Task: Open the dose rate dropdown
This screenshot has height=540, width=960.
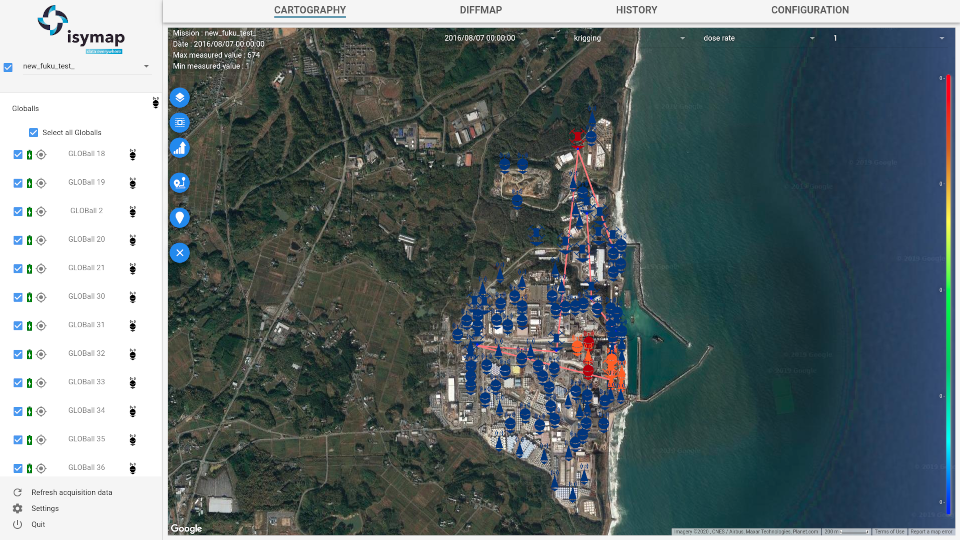Action: (x=760, y=38)
